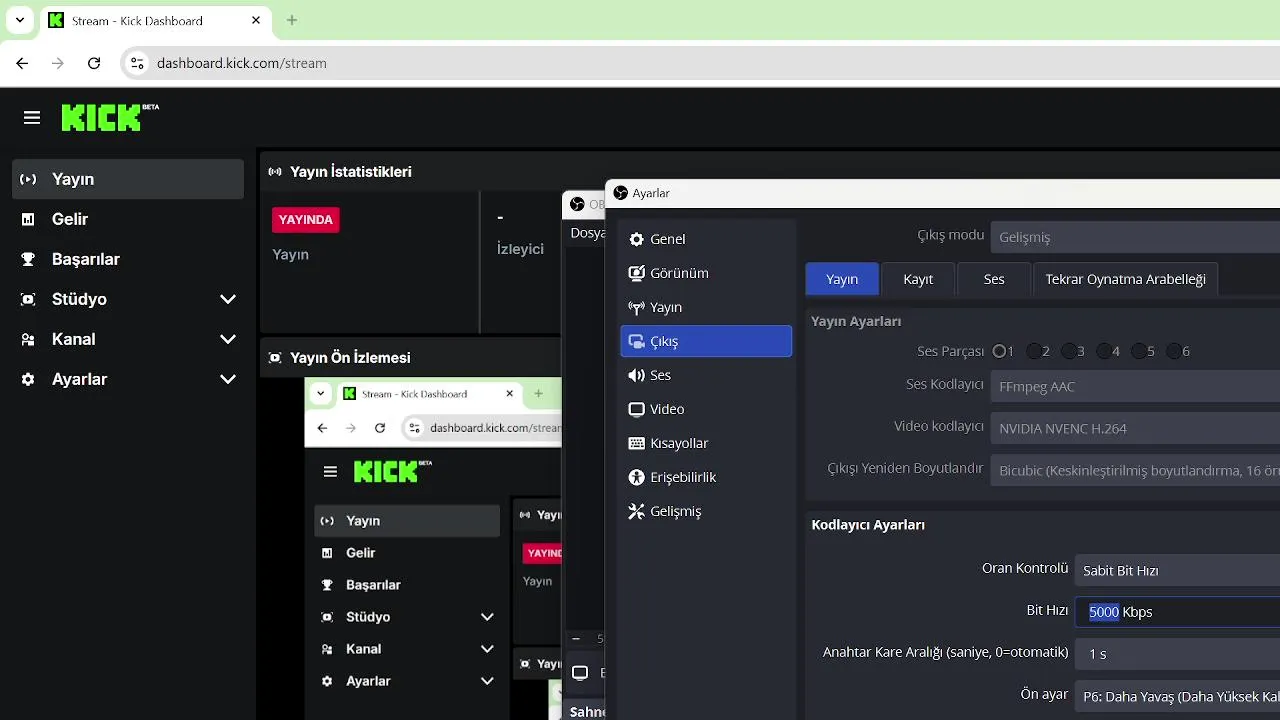Click the browser back arrow
The width and height of the screenshot is (1280, 720).
(22, 63)
